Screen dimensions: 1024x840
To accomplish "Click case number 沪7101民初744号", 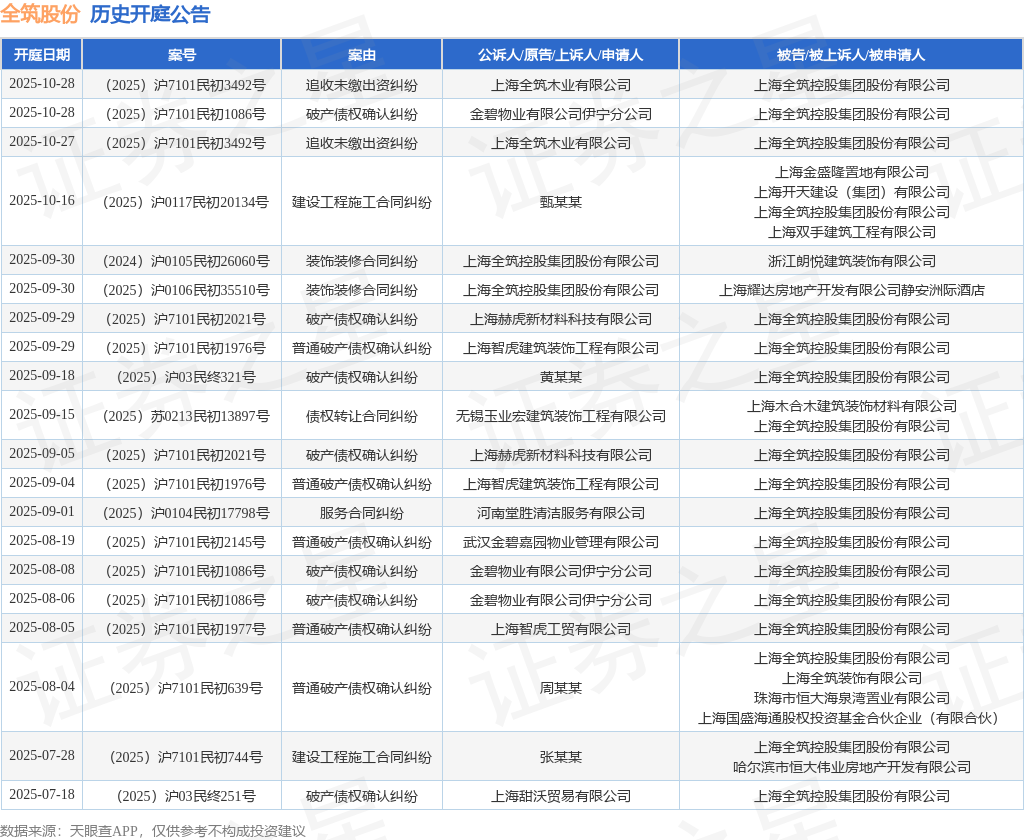I will (186, 758).
